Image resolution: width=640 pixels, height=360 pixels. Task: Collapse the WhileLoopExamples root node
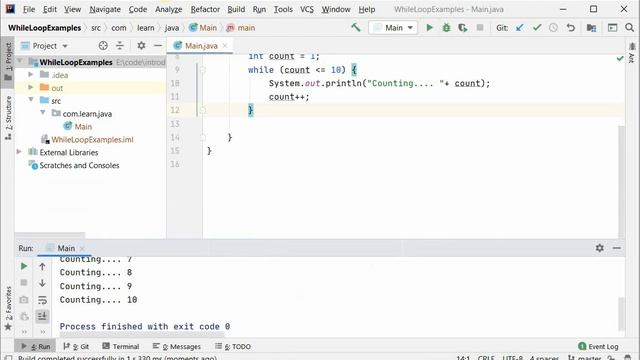click(x=19, y=62)
